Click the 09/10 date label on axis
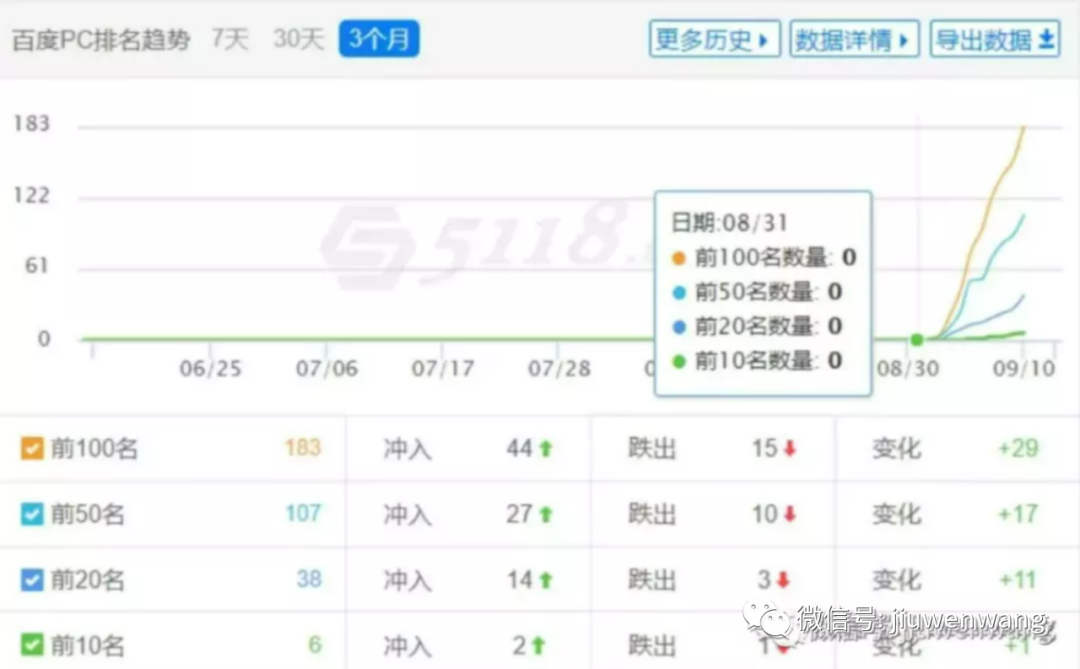The width and height of the screenshot is (1080, 669). point(1024,369)
